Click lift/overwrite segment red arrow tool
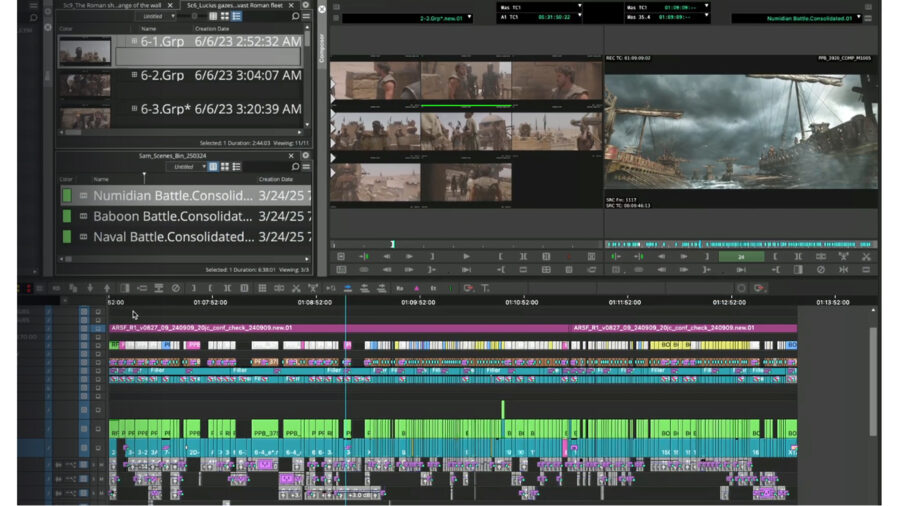The width and height of the screenshot is (900, 506). pos(467,288)
